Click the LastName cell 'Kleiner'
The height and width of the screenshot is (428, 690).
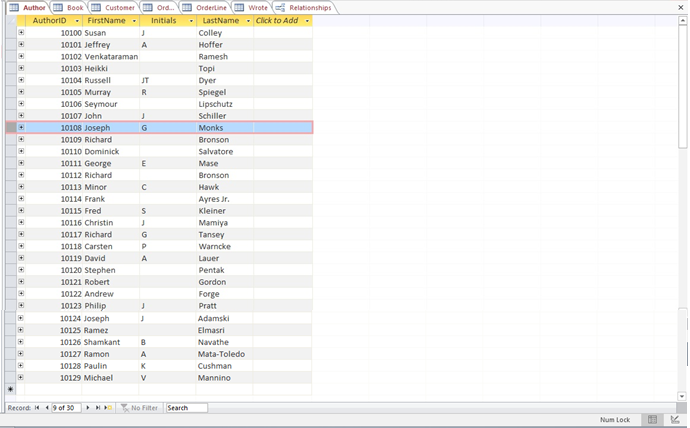click(x=225, y=211)
